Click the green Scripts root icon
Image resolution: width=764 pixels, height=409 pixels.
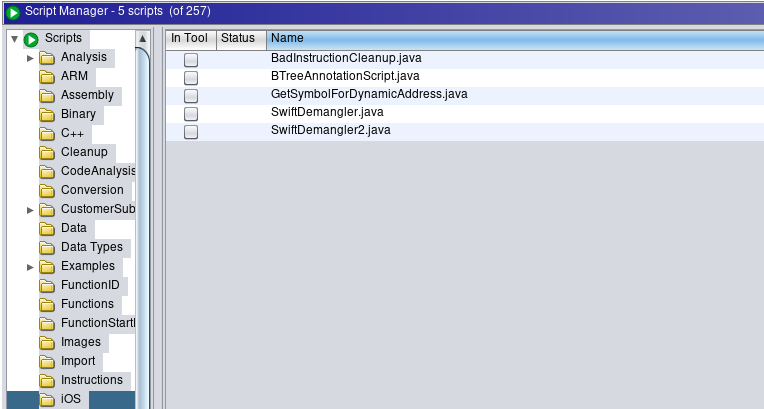[x=31, y=39]
